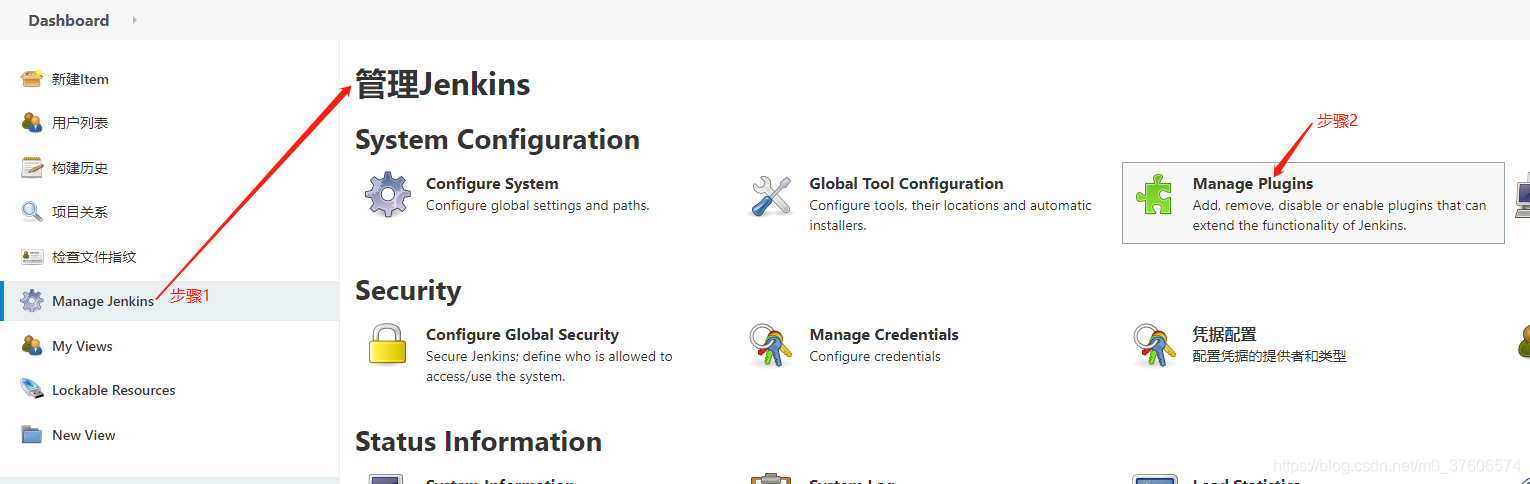Open Configure Global Security title link

coord(522,335)
